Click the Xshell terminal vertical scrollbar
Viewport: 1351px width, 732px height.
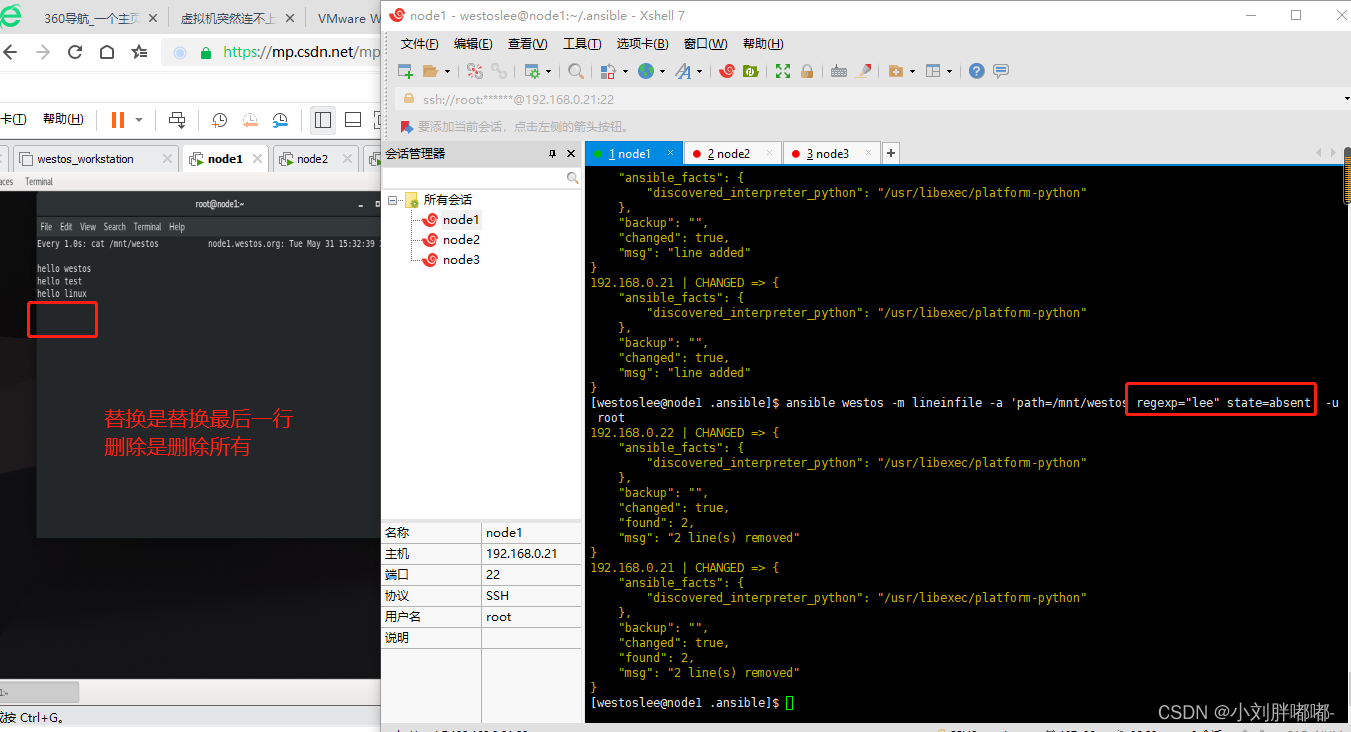[x=1346, y=177]
